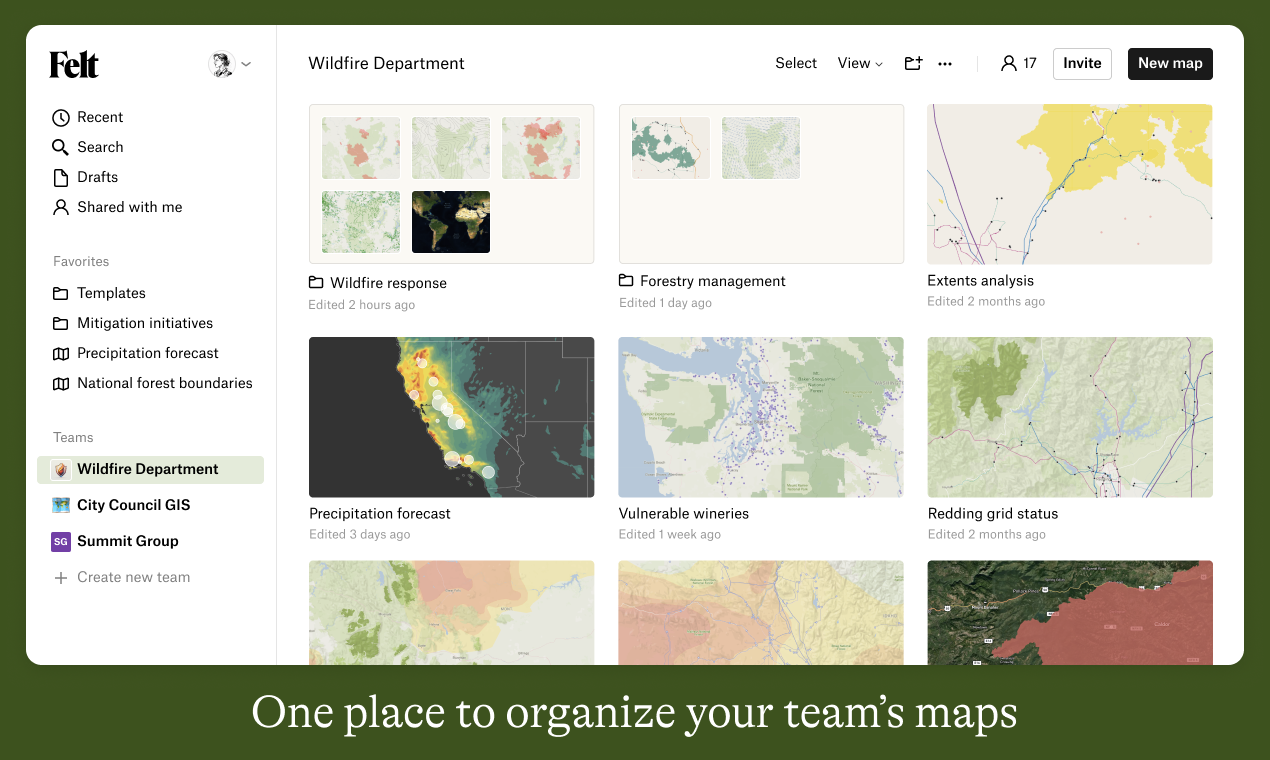Click the Summit Group SG badge

coord(61,542)
